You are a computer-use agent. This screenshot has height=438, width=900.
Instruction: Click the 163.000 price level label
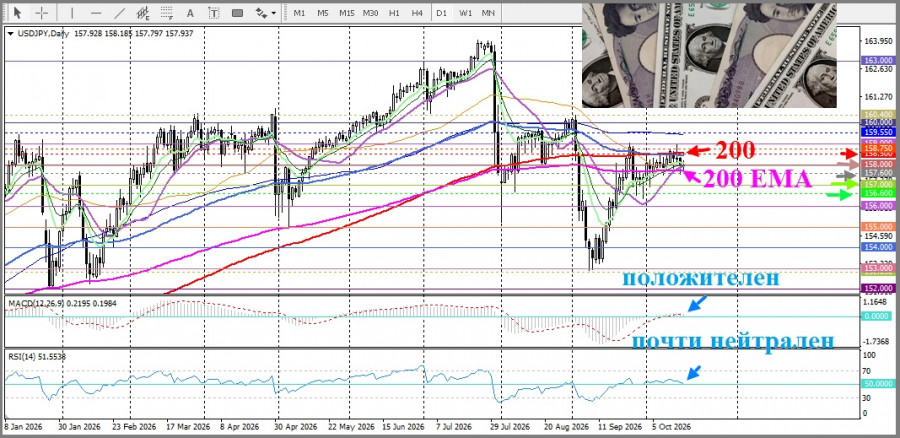pos(878,60)
